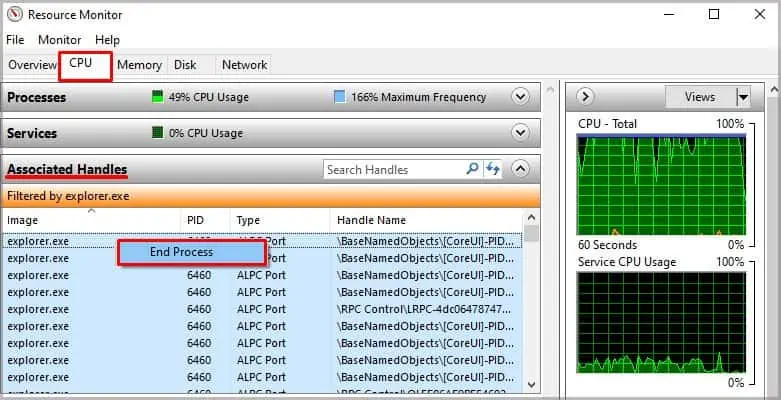Click the blue Maximum Frequency indicator square

click(x=340, y=97)
